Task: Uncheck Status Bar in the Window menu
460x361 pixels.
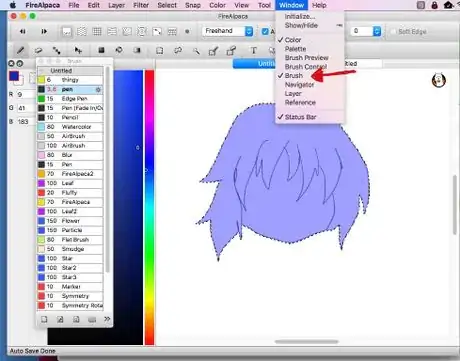Action: (300, 117)
